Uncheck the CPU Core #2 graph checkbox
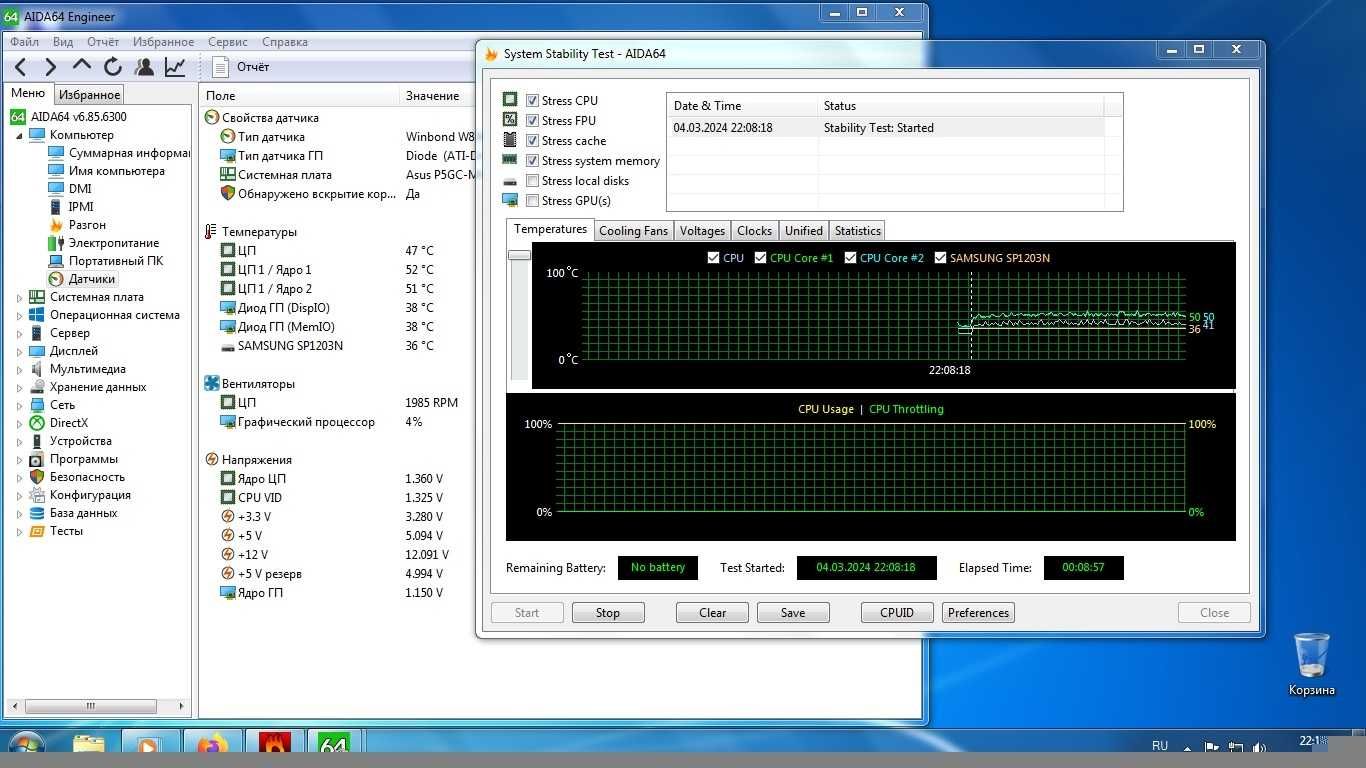Screen dimensions: 1366x768 [x=851, y=258]
